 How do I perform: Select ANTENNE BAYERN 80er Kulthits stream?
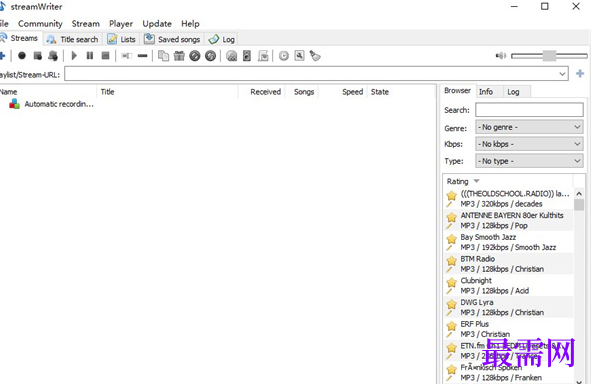pos(509,220)
